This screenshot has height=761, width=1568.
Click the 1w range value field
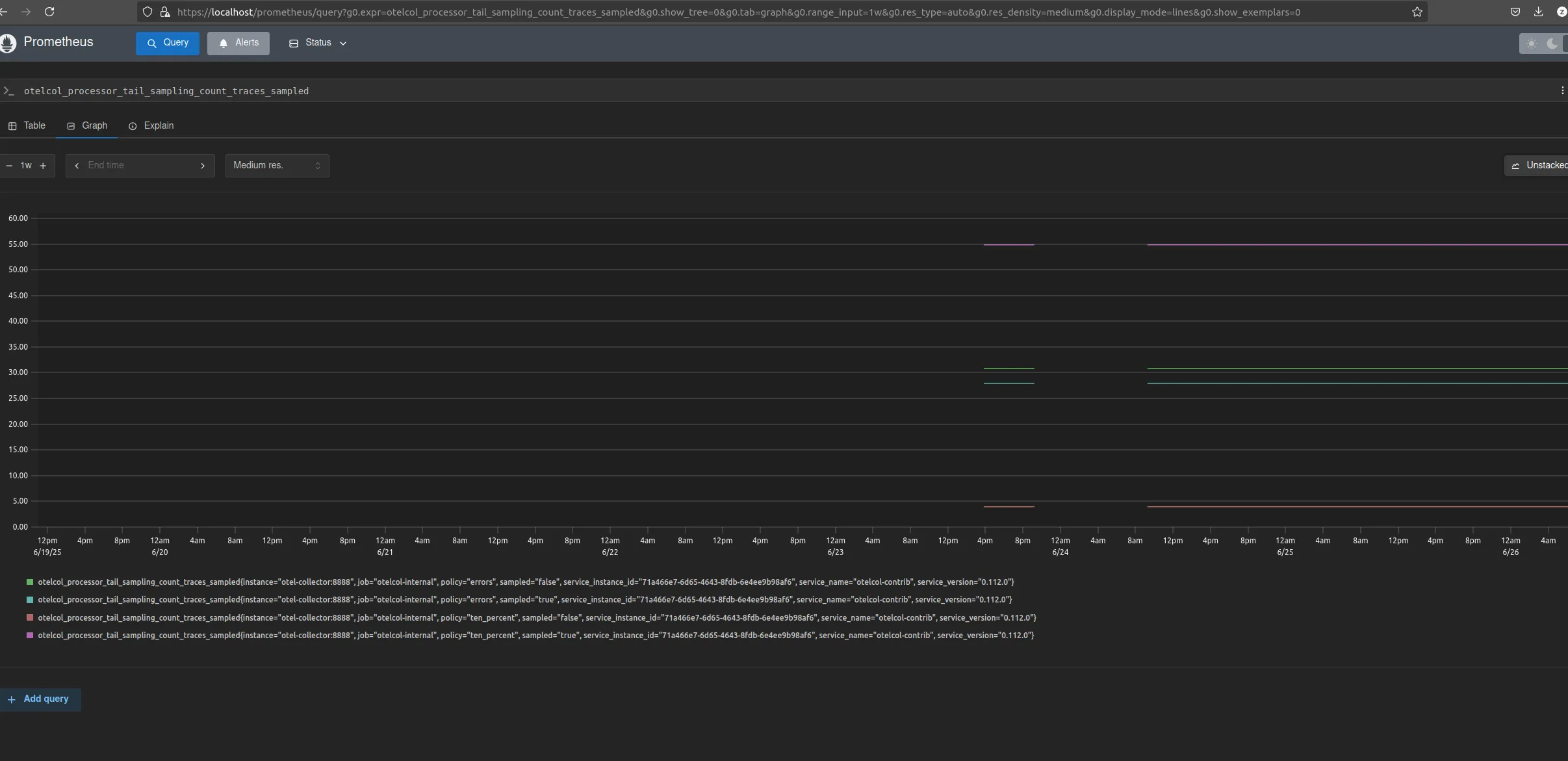pyautogui.click(x=26, y=166)
